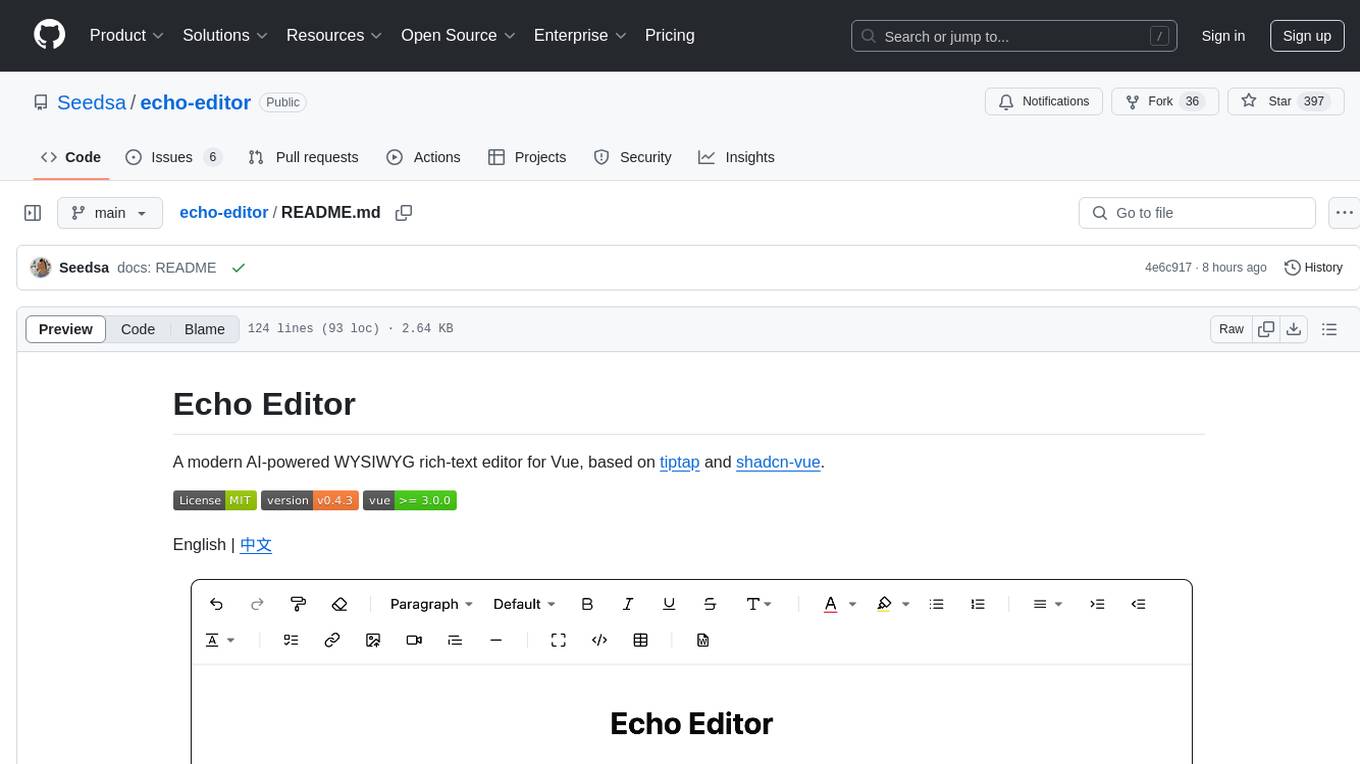Open the README outline icon
1360x764 pixels.
click(x=1329, y=329)
